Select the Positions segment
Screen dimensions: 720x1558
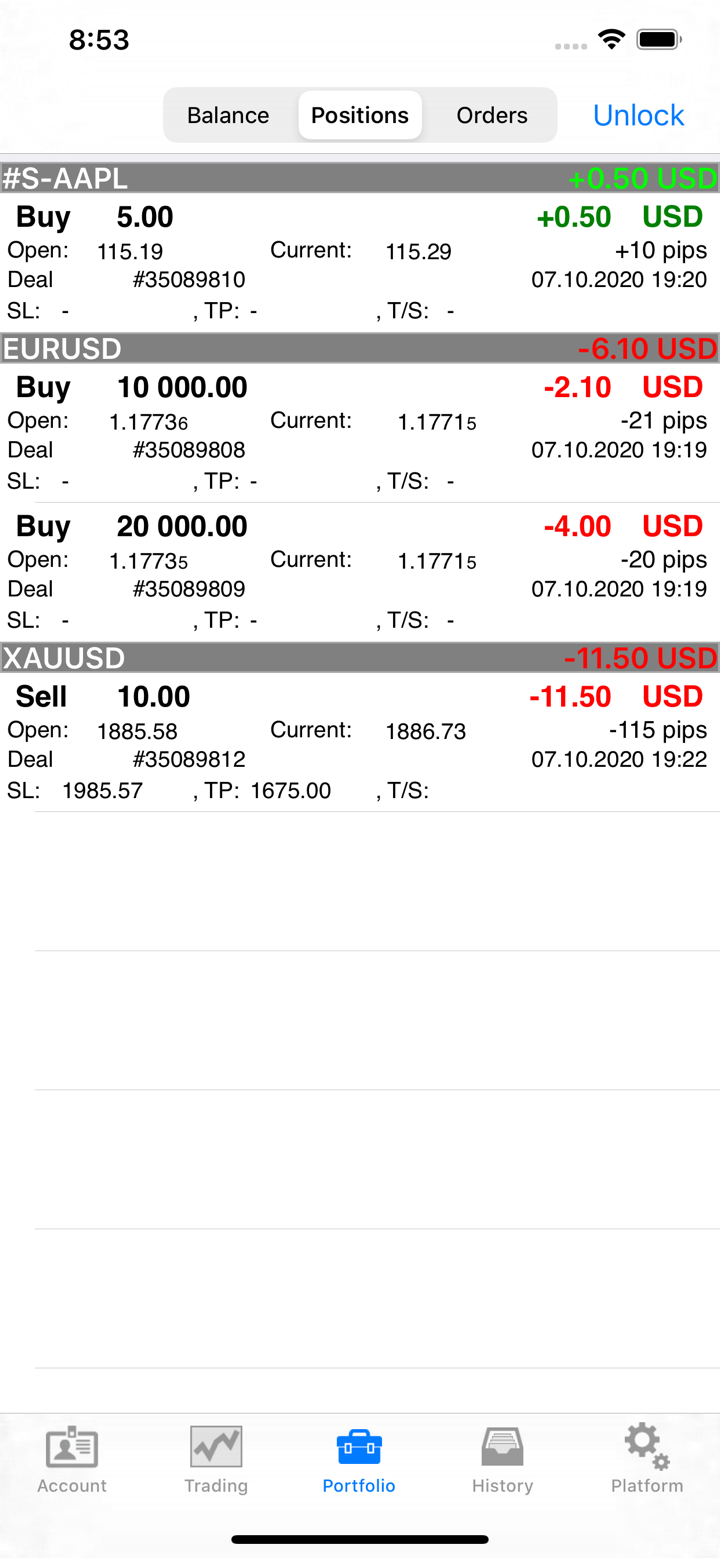pyautogui.click(x=360, y=115)
